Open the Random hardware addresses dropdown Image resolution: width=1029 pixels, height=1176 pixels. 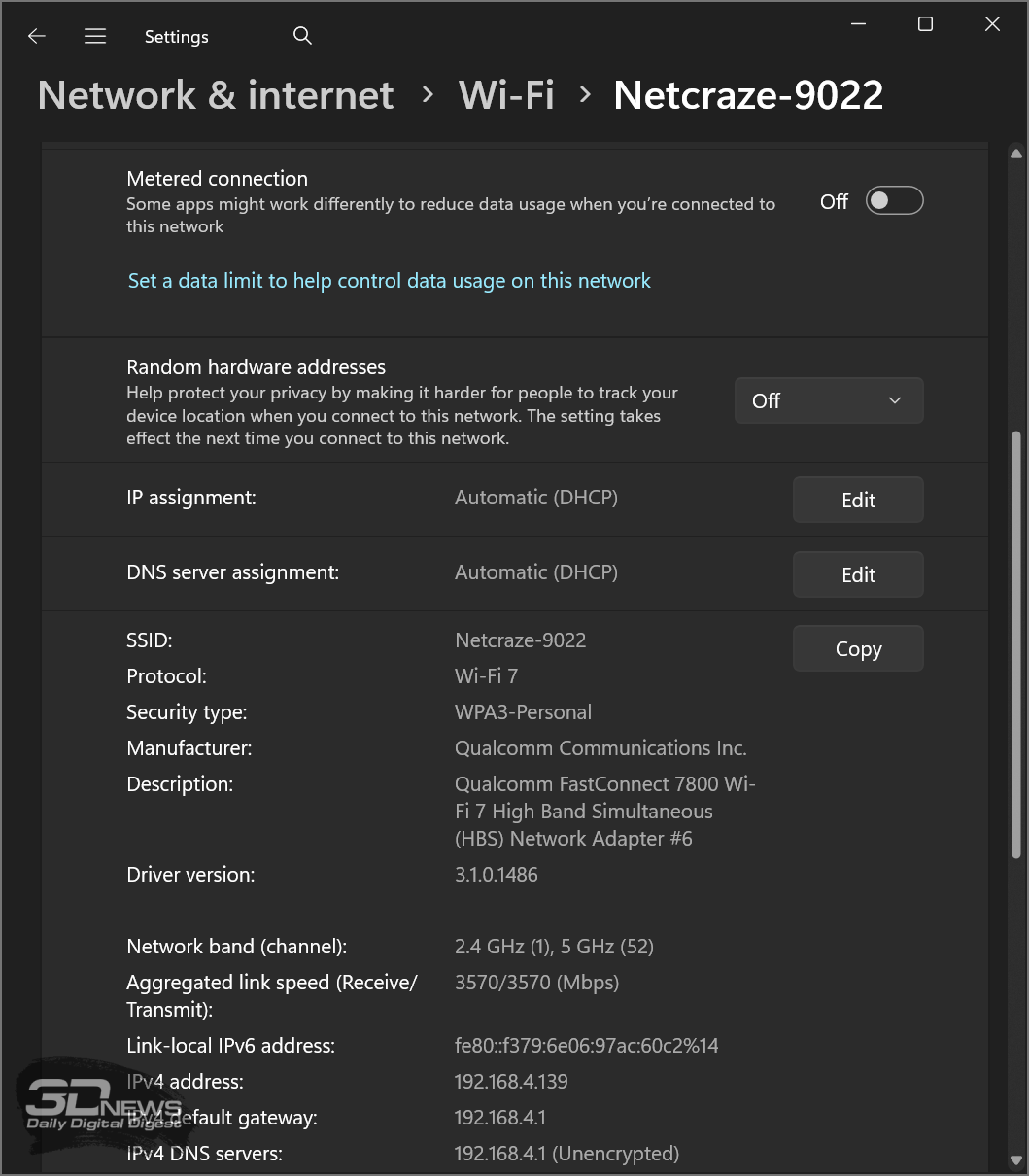(828, 400)
